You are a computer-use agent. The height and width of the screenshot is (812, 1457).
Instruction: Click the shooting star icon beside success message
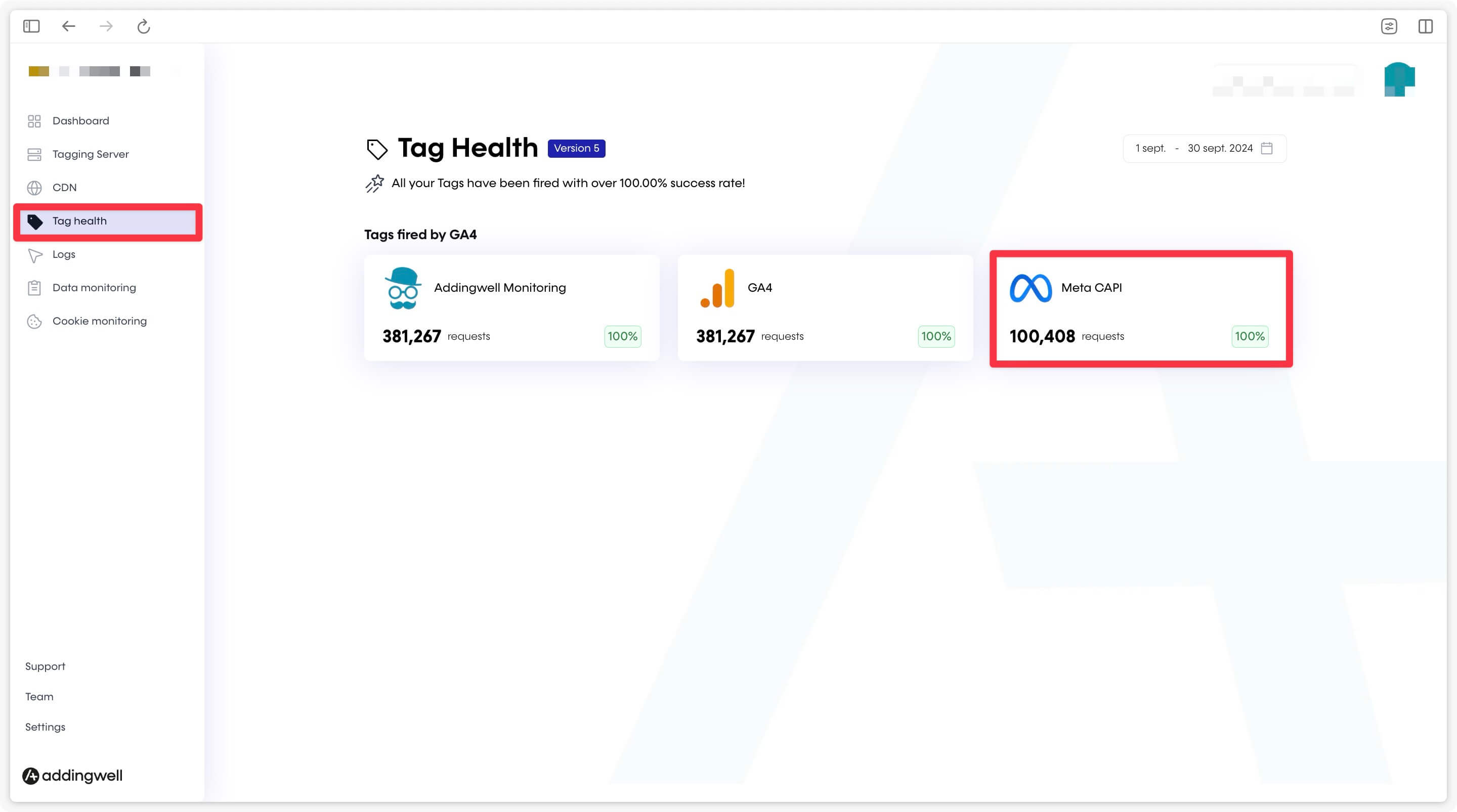coord(374,183)
